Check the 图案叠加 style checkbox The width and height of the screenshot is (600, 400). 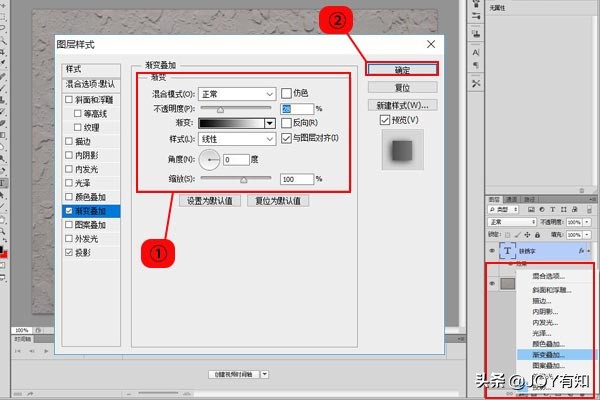point(69,225)
